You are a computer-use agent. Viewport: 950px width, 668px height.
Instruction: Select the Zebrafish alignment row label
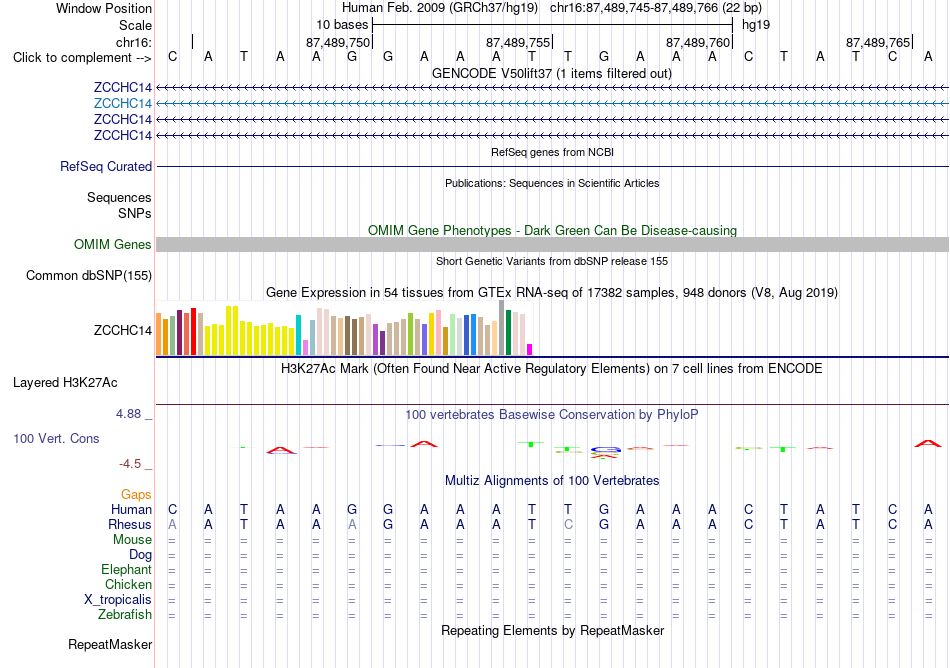coord(125,615)
